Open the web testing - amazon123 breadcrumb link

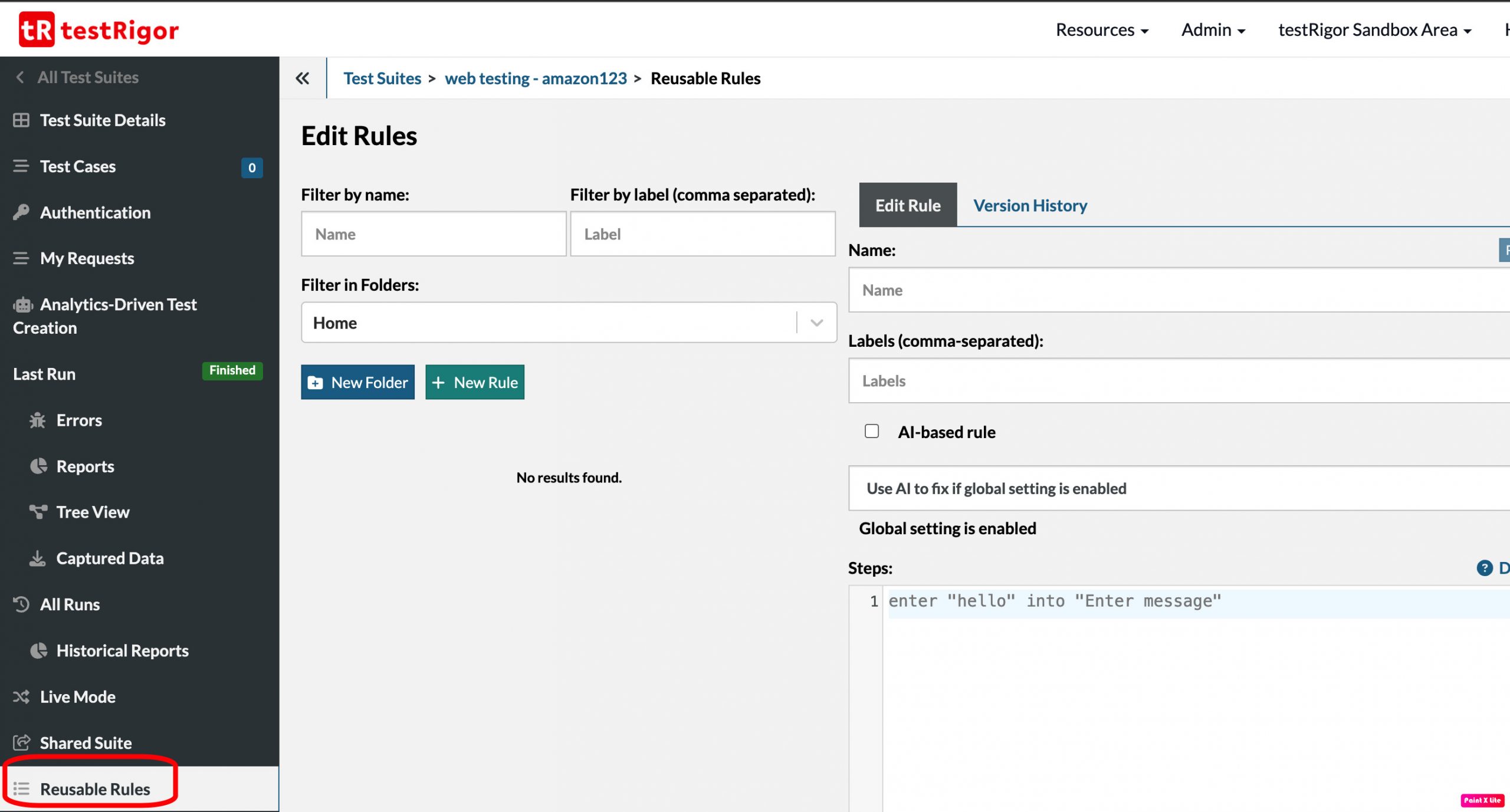pos(536,78)
